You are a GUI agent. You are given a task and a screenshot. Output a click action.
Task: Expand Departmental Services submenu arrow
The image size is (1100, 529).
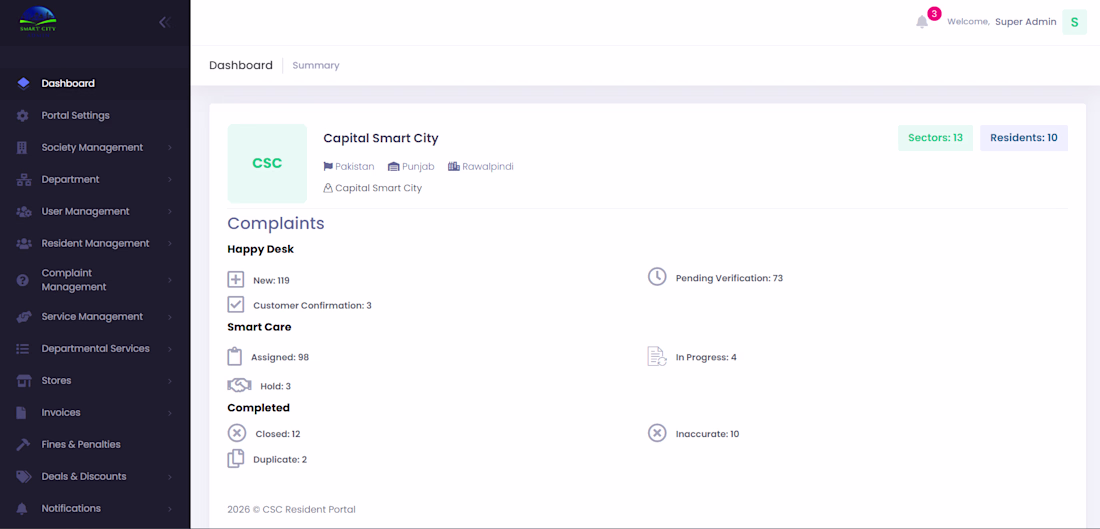(170, 349)
